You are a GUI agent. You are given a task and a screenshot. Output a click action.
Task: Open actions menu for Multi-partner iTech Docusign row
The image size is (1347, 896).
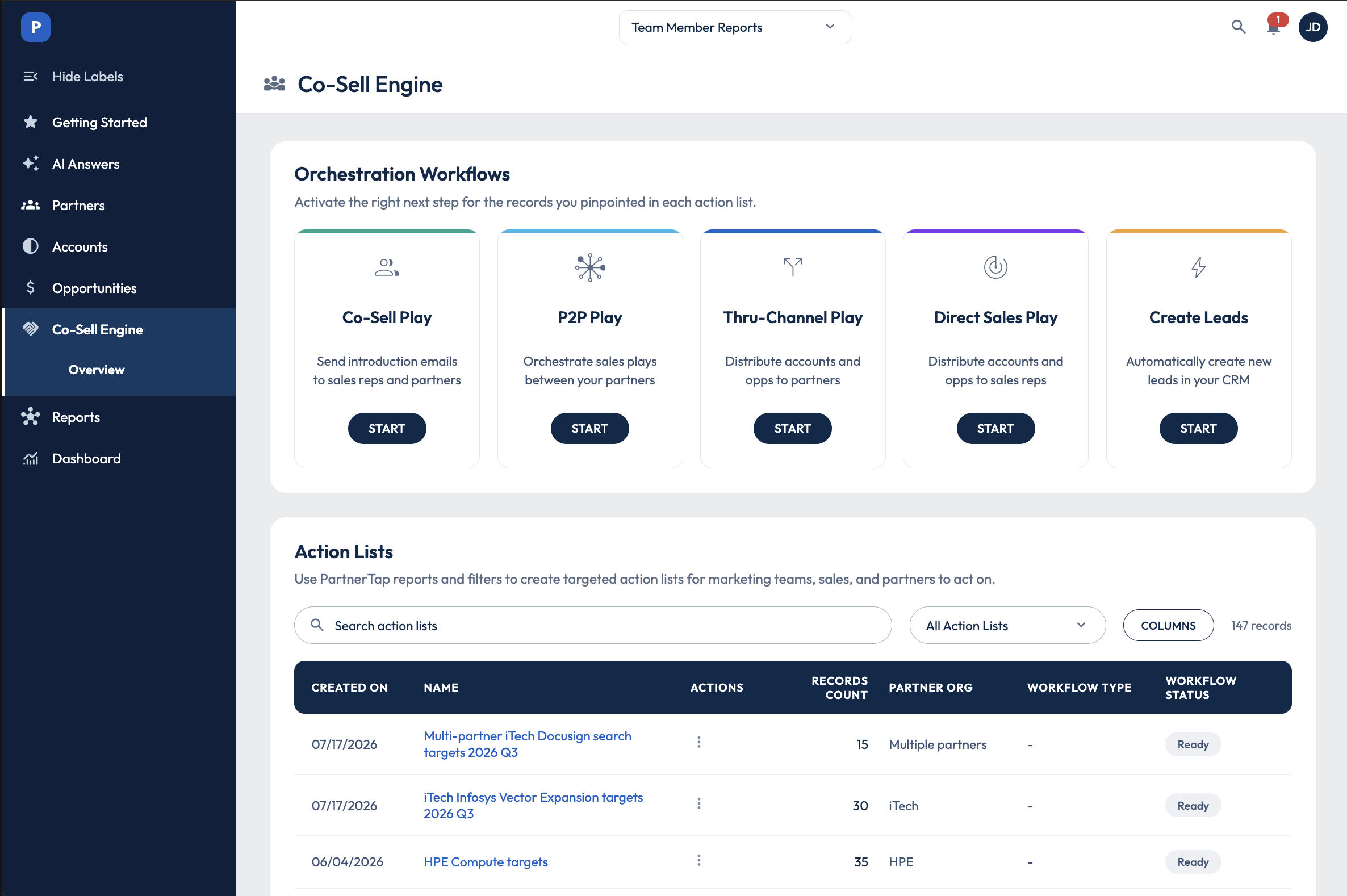tap(698, 742)
